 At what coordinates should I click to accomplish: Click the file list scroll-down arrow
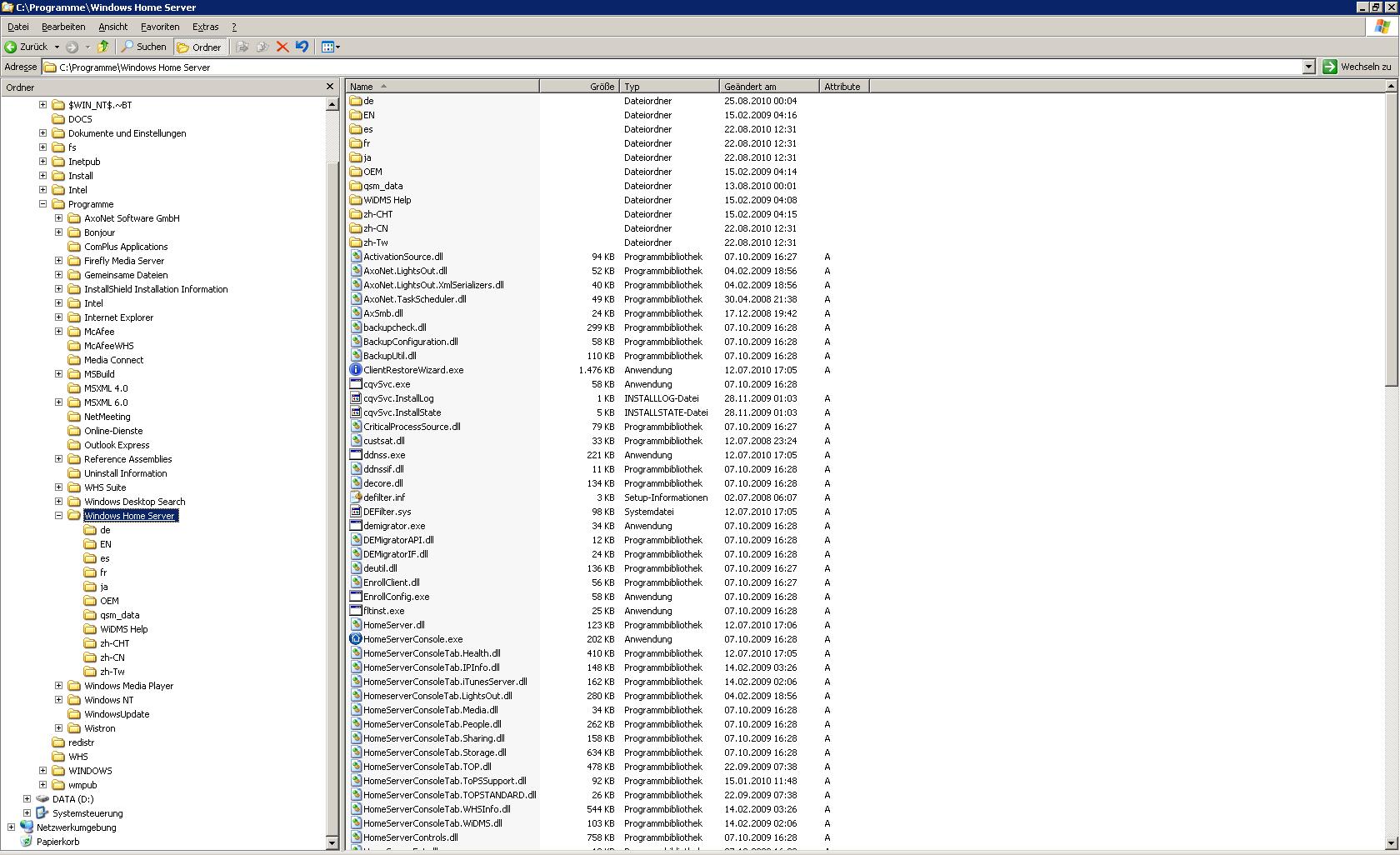(x=1391, y=843)
